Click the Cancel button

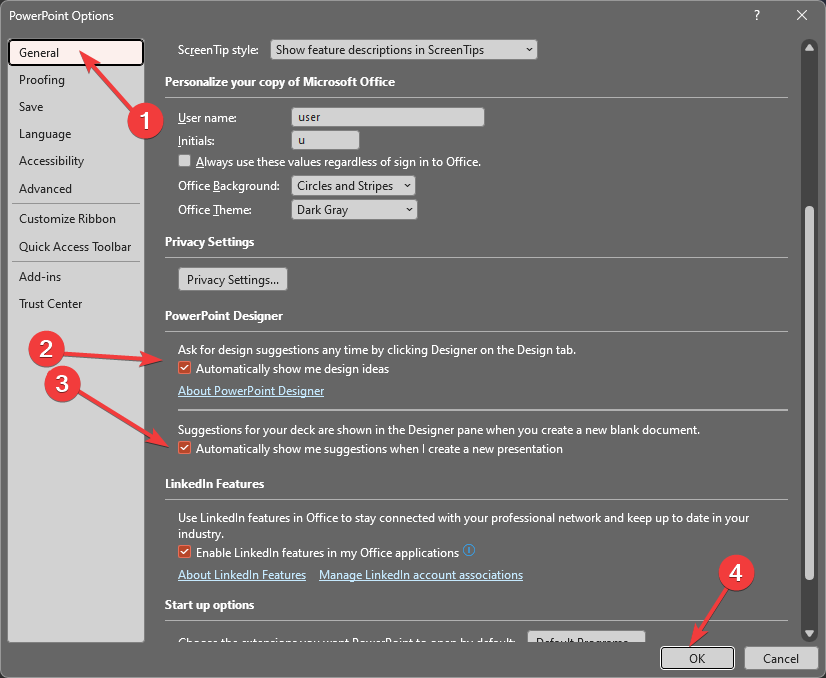pos(781,659)
